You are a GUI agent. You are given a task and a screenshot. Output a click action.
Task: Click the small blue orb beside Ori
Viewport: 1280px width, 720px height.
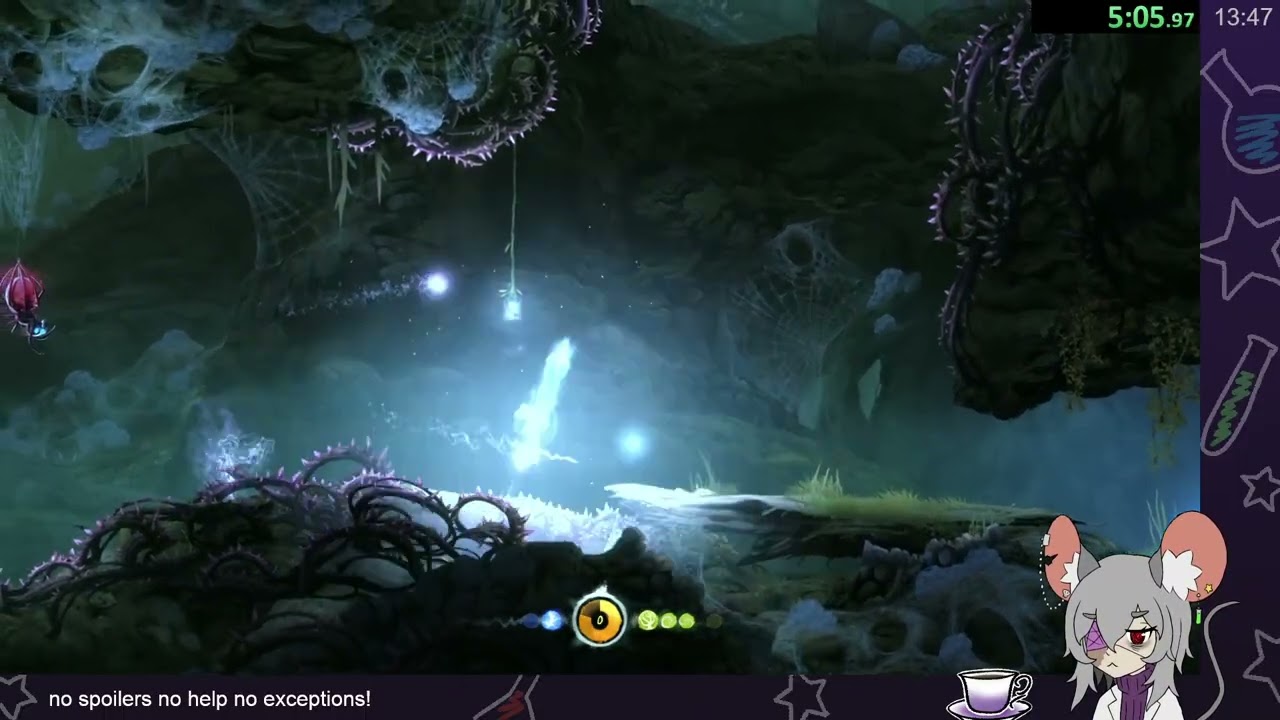tap(630, 443)
